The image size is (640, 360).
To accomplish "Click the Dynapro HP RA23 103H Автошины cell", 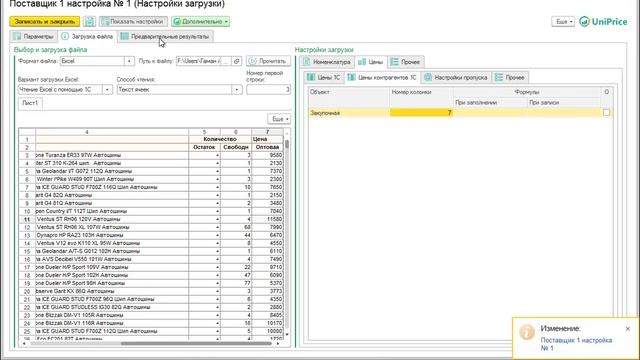I will [x=112, y=235].
